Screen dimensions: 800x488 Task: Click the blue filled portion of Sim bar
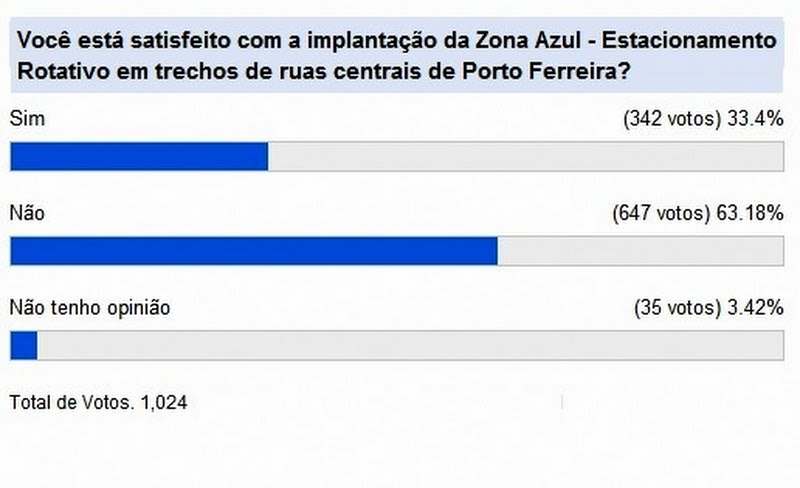[139, 157]
